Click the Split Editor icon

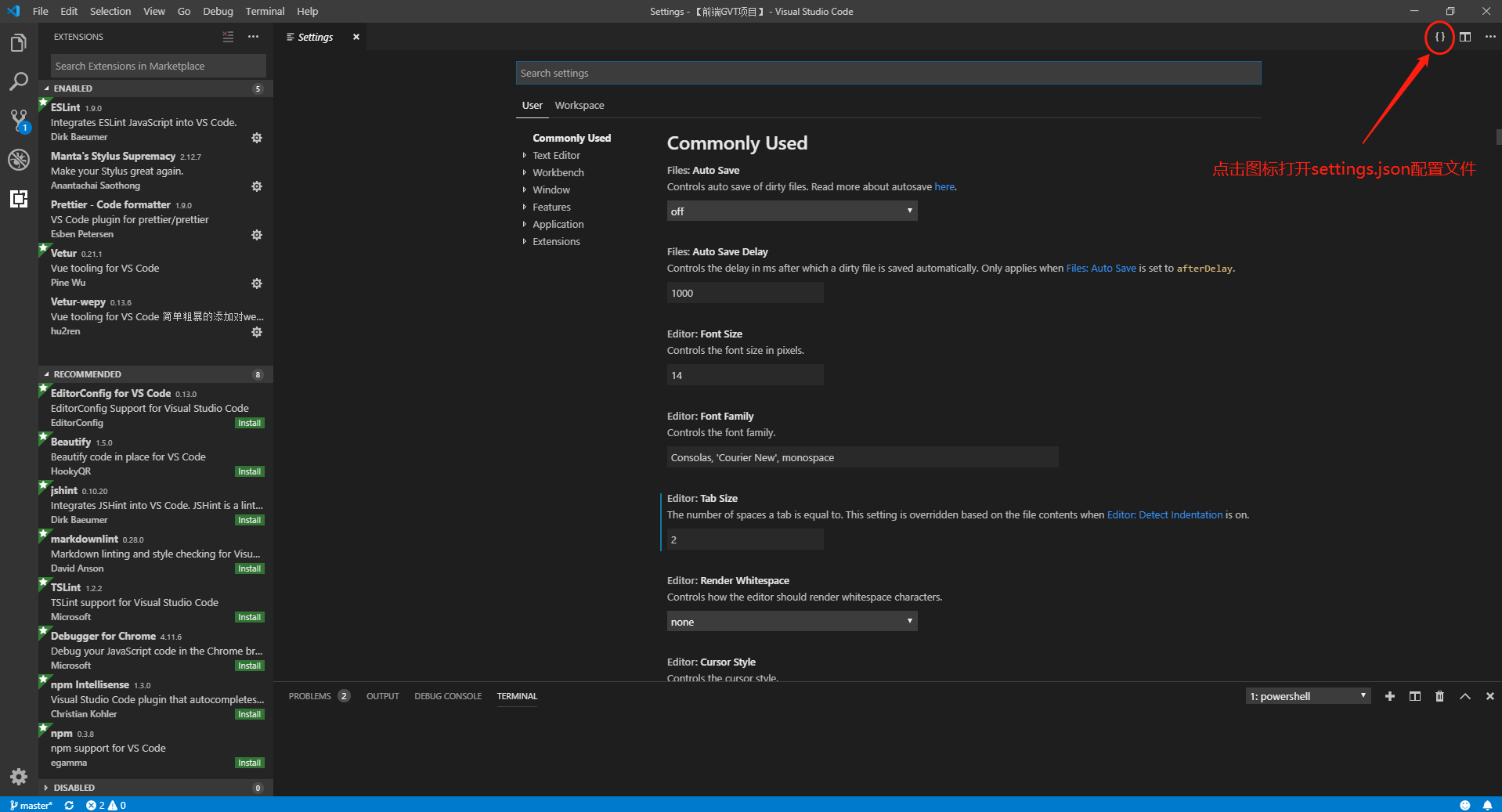(1465, 37)
